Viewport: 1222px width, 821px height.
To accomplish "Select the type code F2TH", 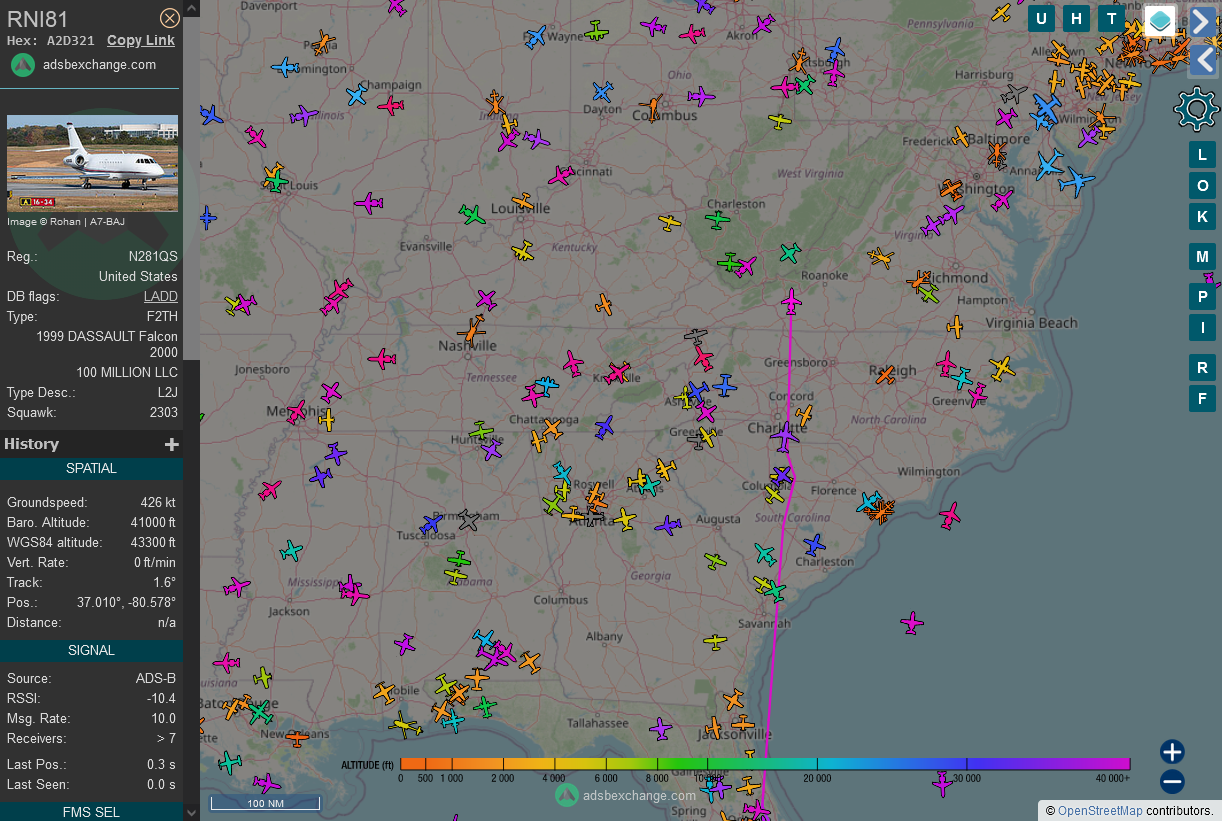I will 162,316.
